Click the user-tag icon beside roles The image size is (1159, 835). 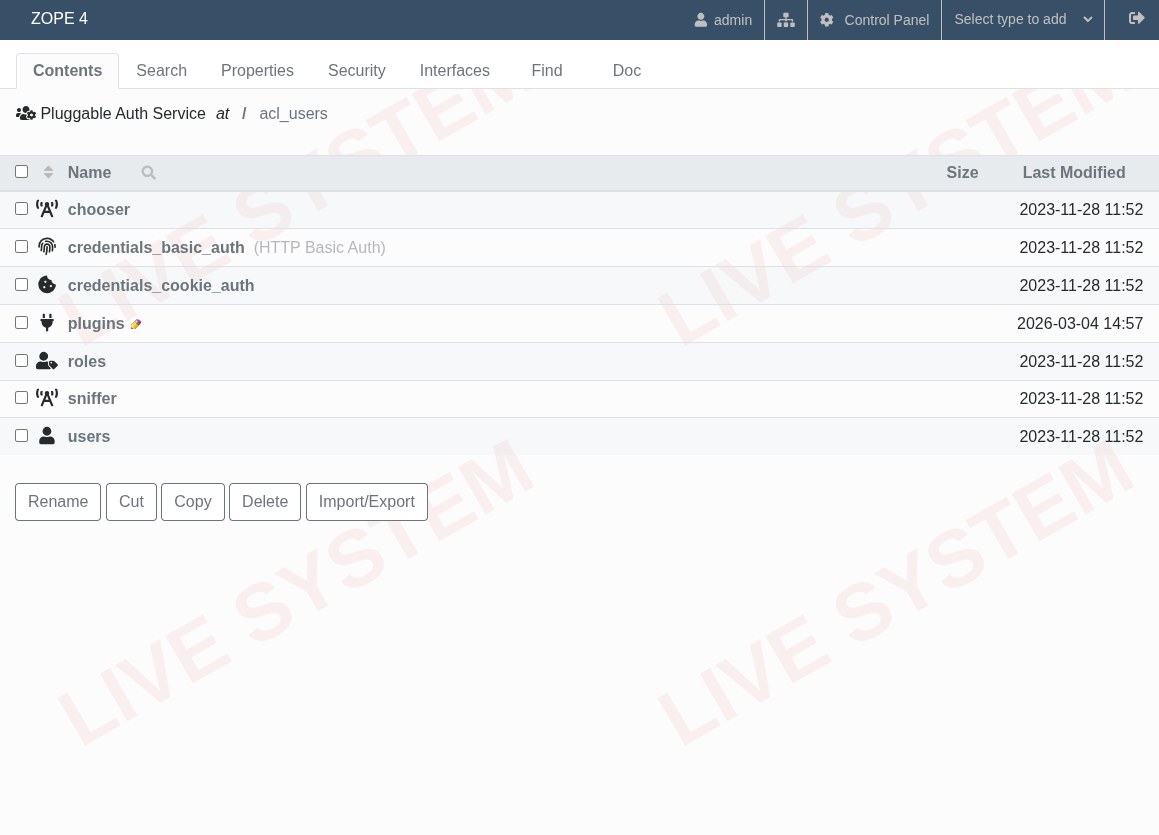click(x=47, y=361)
